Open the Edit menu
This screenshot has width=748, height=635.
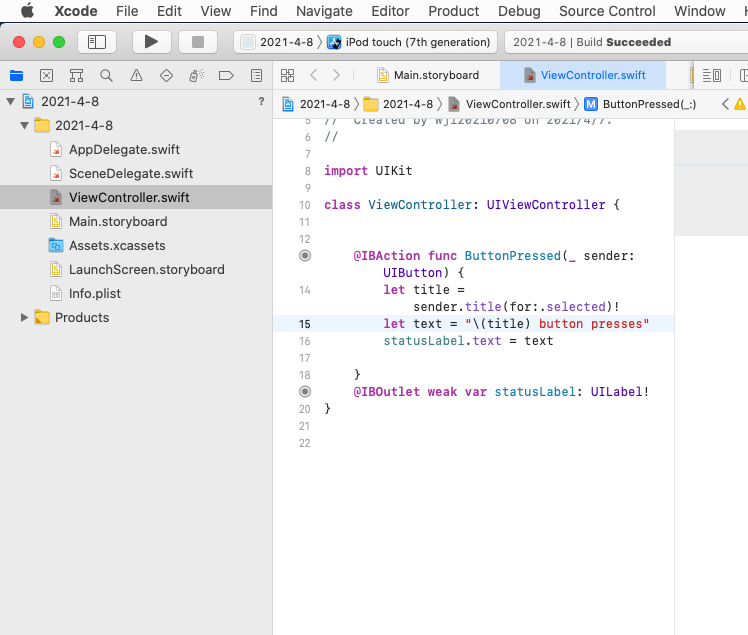(x=169, y=11)
